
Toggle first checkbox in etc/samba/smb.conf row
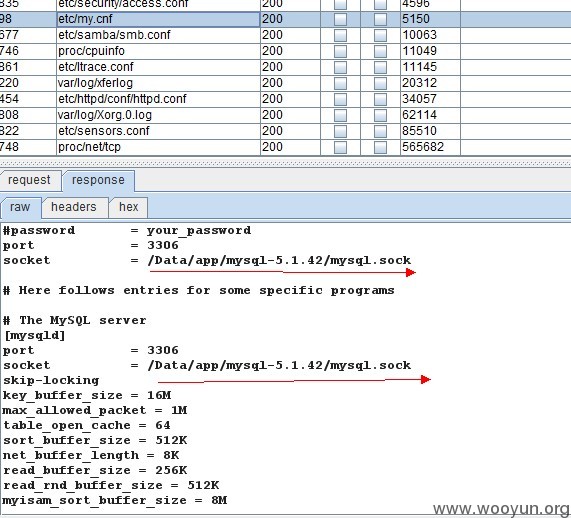(x=340, y=35)
